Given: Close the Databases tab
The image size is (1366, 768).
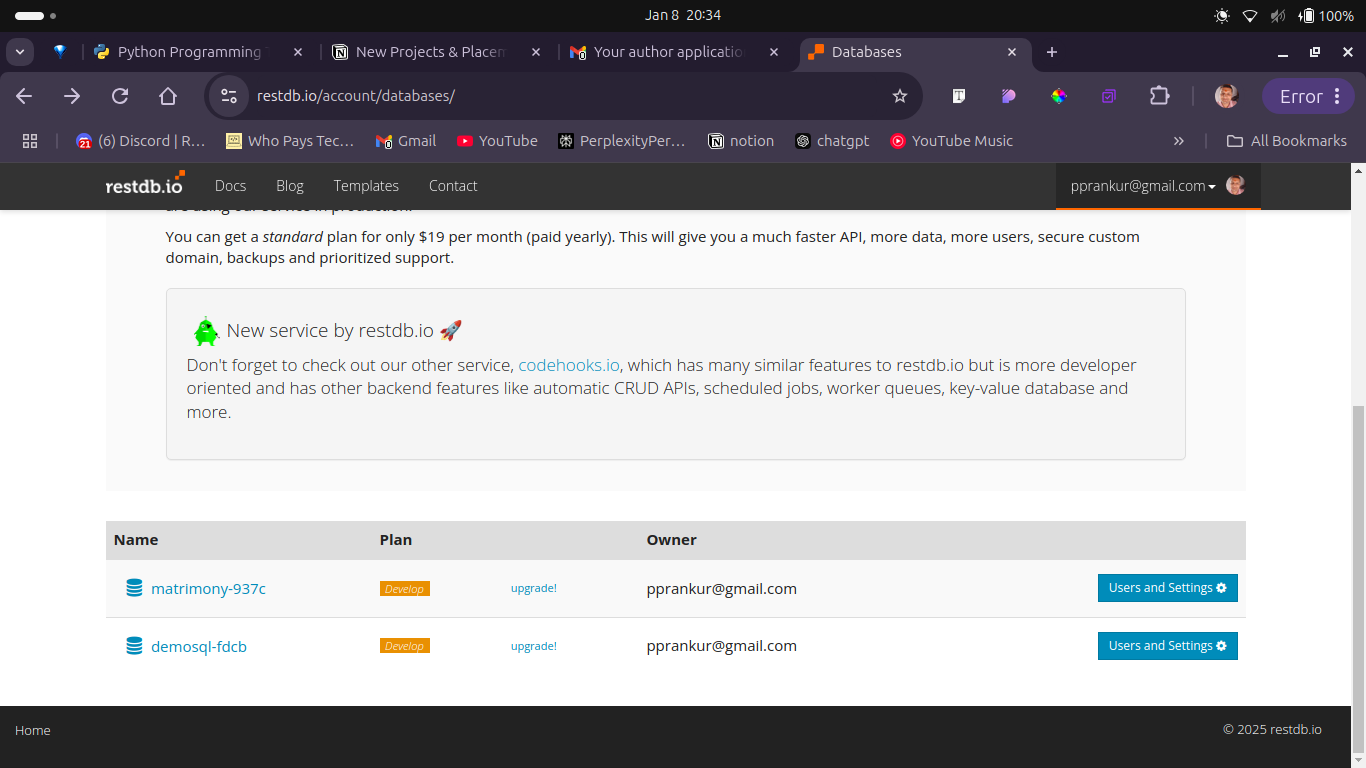Looking at the screenshot, I should click(x=1012, y=52).
